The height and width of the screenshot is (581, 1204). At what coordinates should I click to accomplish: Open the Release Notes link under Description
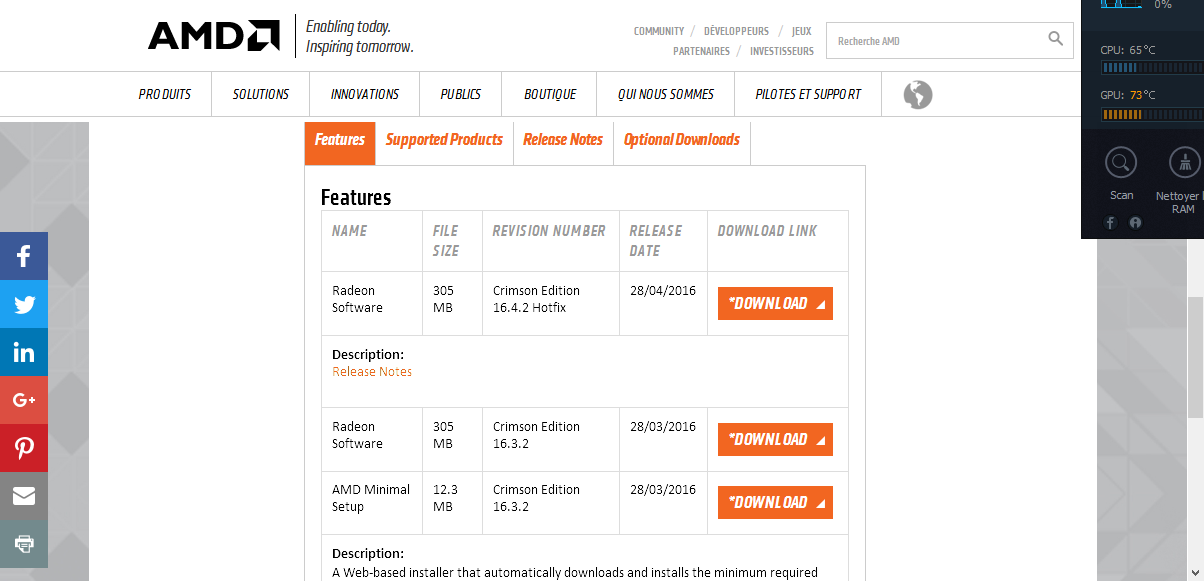[x=372, y=371]
